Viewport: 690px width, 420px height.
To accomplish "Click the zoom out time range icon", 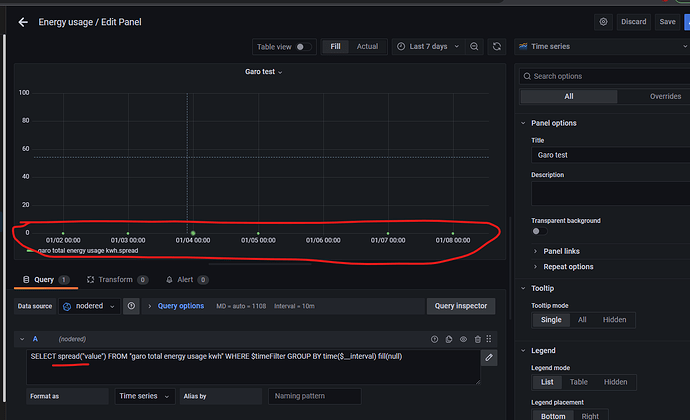I will [474, 46].
